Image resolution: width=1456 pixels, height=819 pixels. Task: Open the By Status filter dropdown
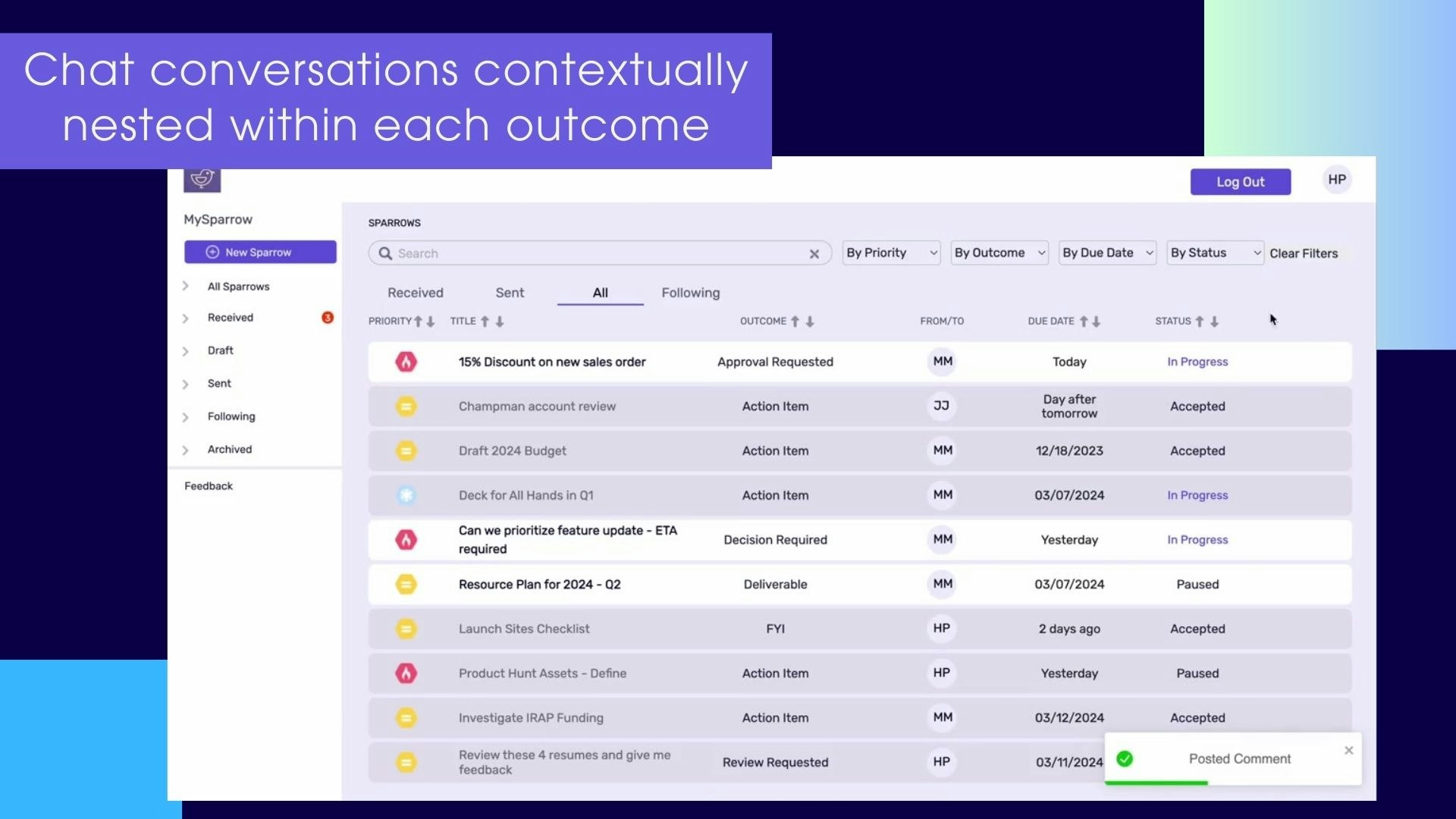coord(1216,253)
